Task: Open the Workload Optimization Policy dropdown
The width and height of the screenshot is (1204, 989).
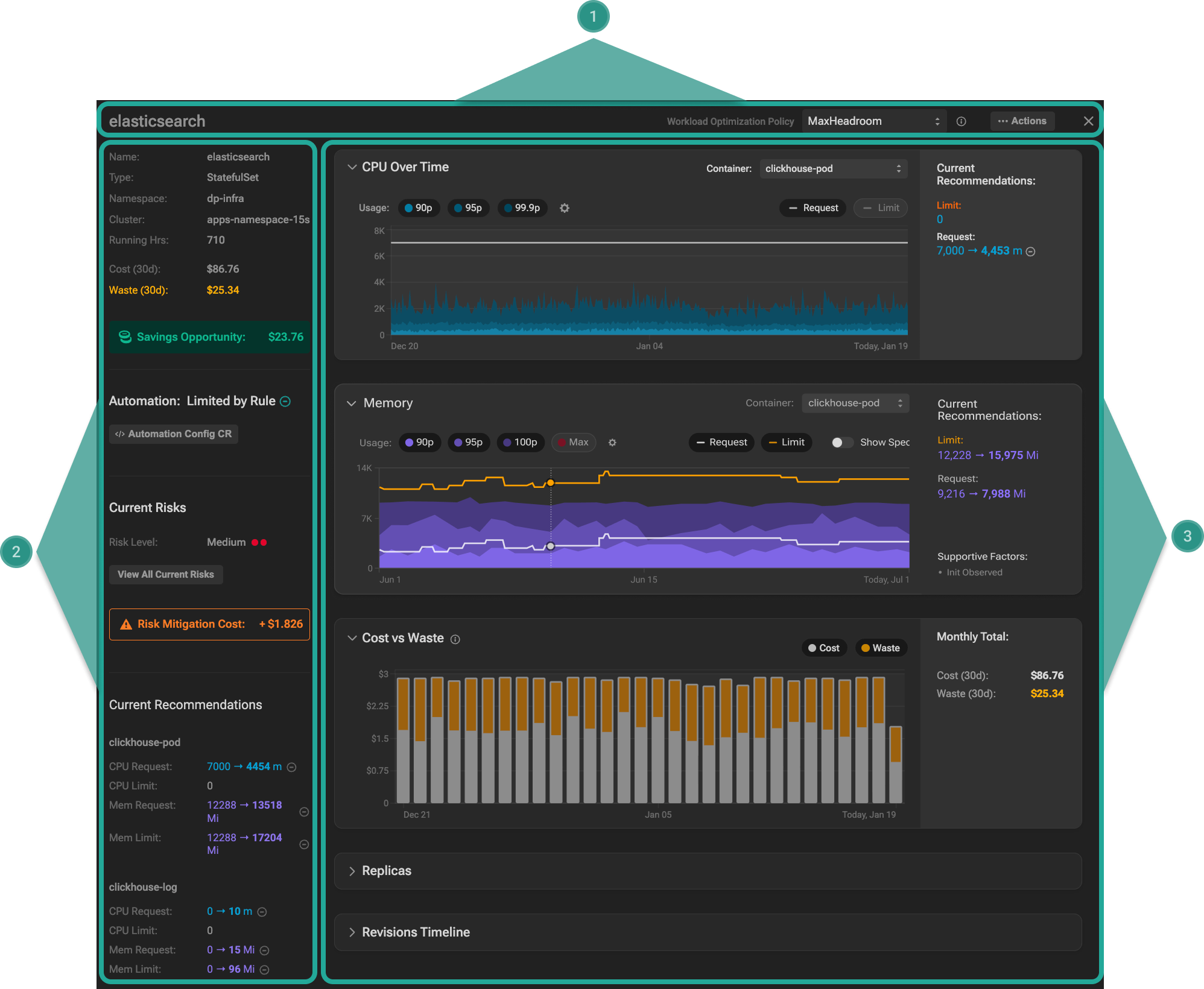Action: coord(874,121)
